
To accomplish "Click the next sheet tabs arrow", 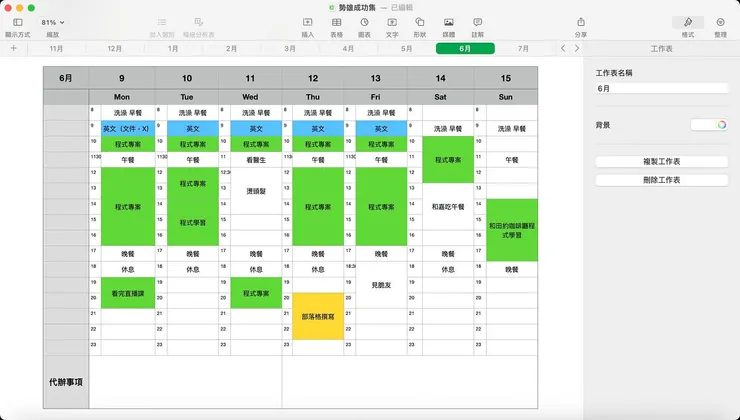I will (577, 48).
